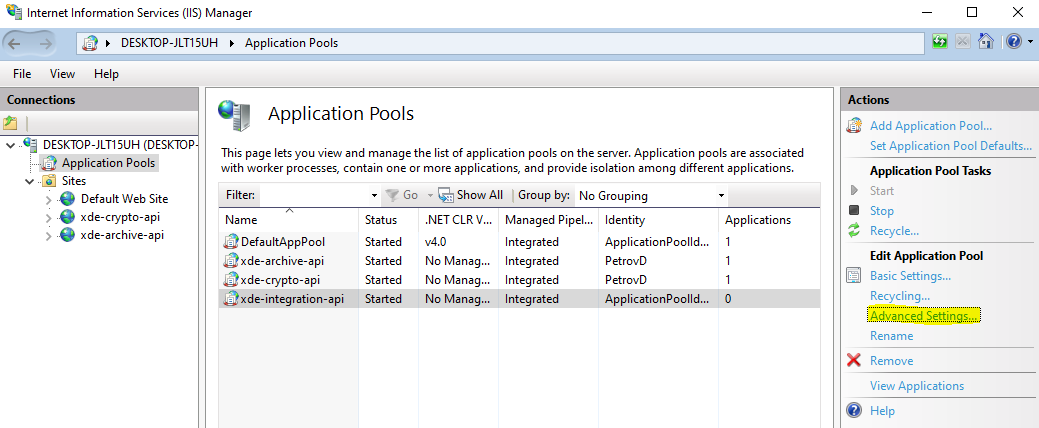
Task: Click the Basic Settings link
Action: 910,276
